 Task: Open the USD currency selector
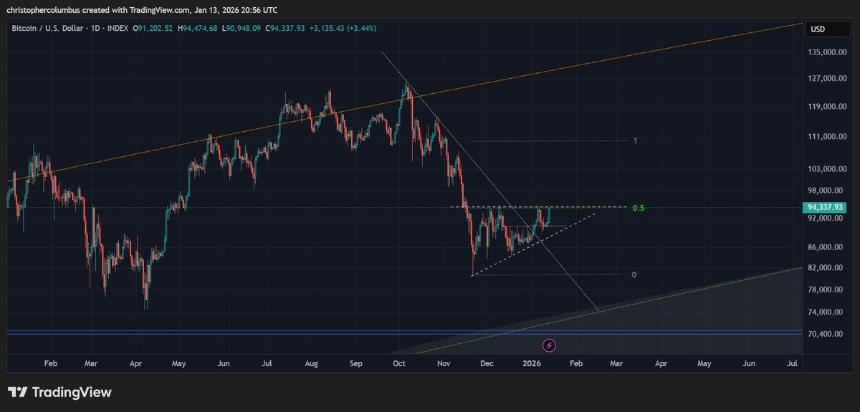[x=817, y=29]
